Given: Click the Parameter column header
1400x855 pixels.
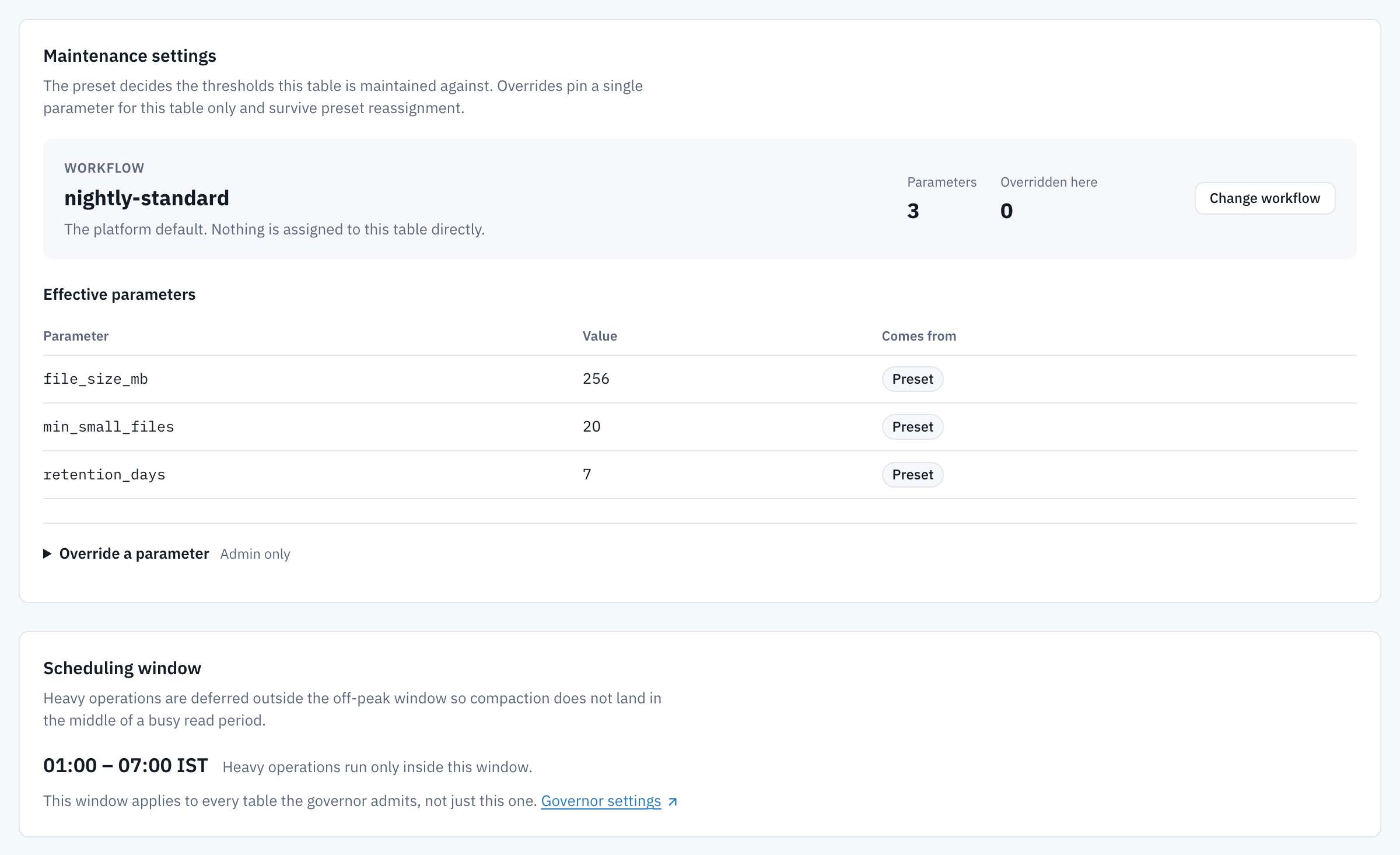Looking at the screenshot, I should tap(76, 336).
